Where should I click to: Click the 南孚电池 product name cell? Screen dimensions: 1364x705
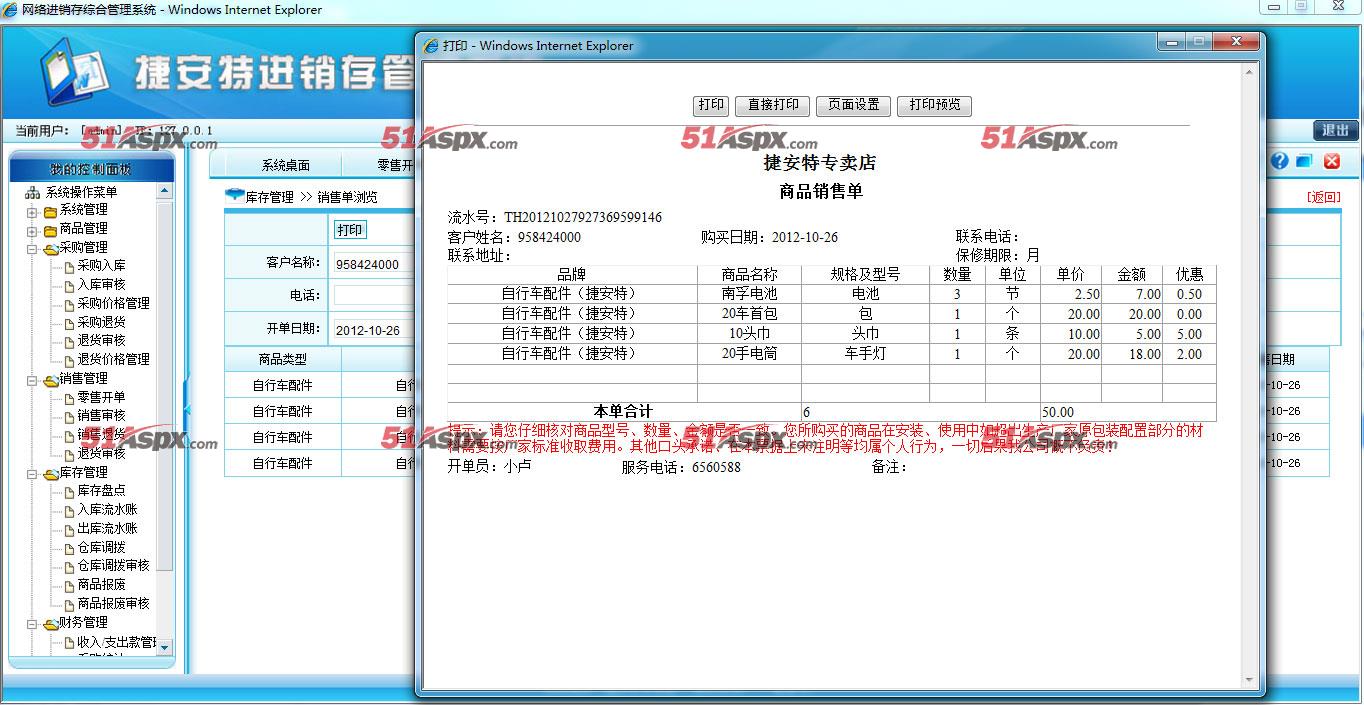click(x=749, y=294)
